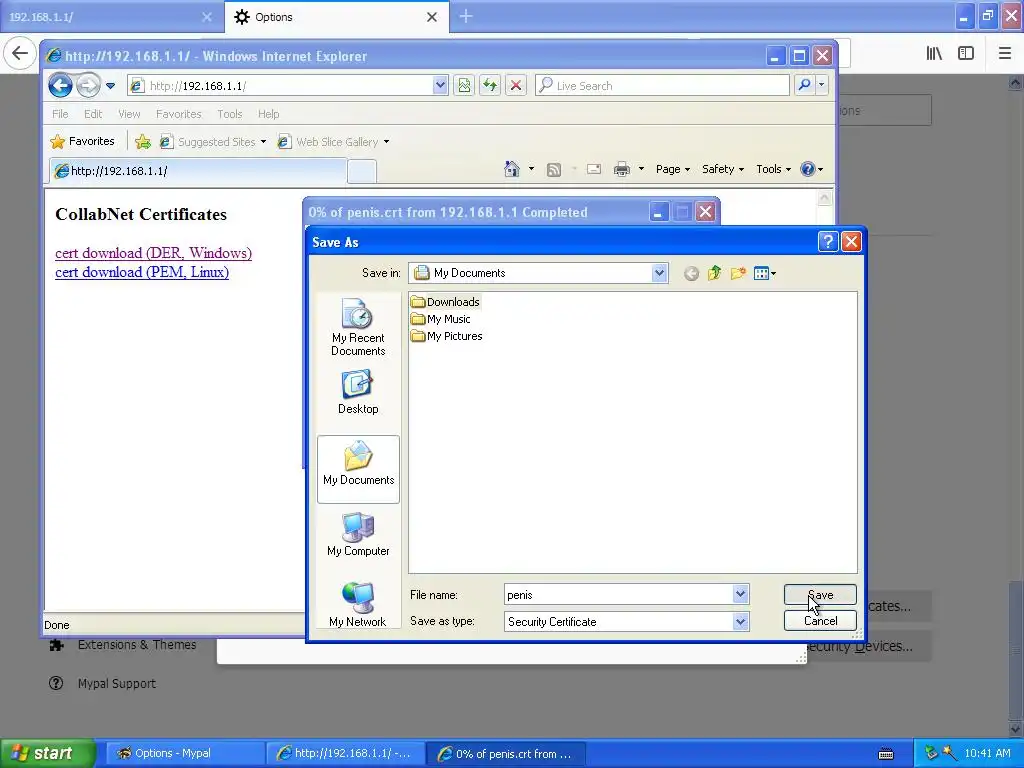
Task: Open the View Menu icon in Save As
Action: click(x=764, y=273)
